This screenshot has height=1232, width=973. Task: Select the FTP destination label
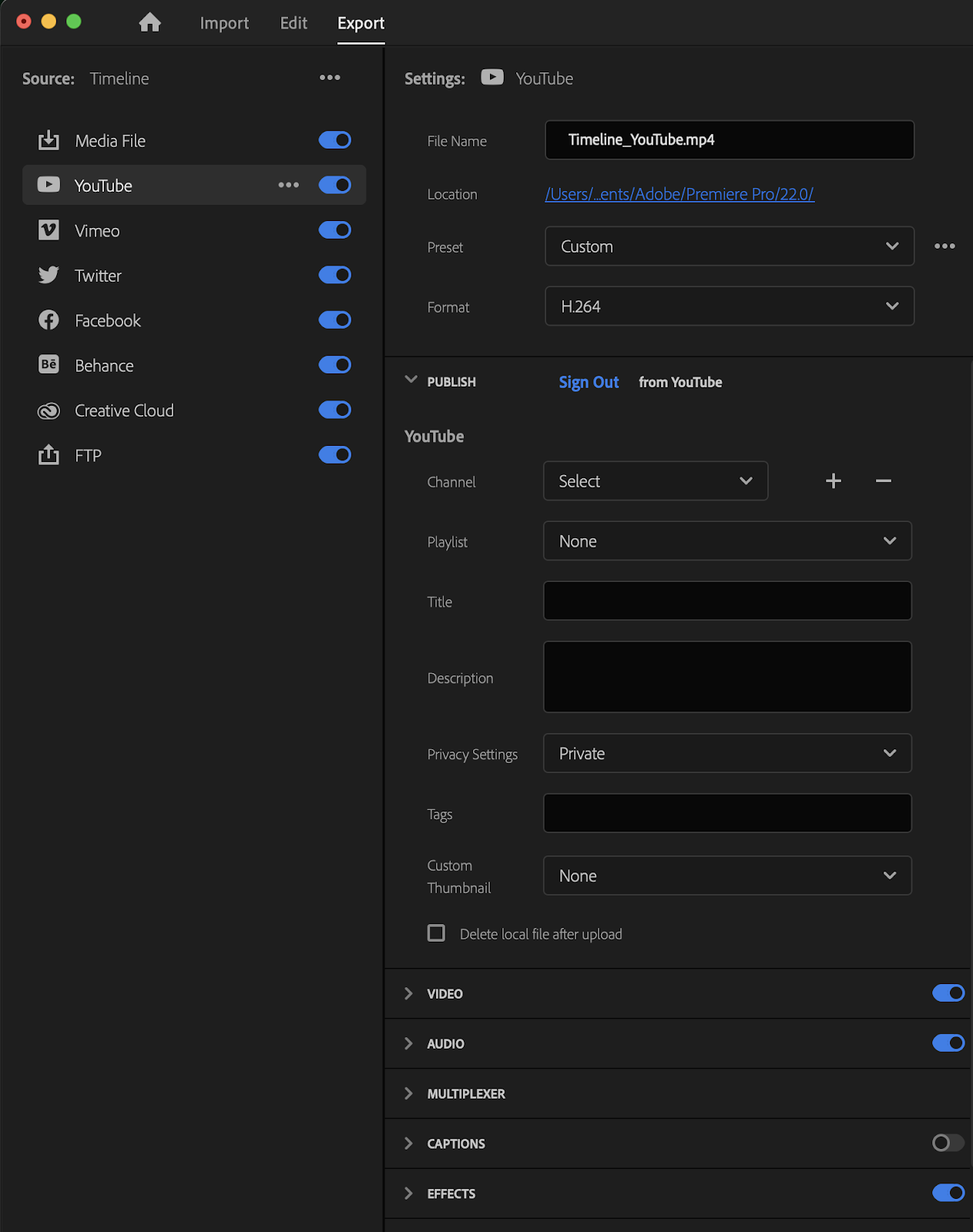click(88, 456)
